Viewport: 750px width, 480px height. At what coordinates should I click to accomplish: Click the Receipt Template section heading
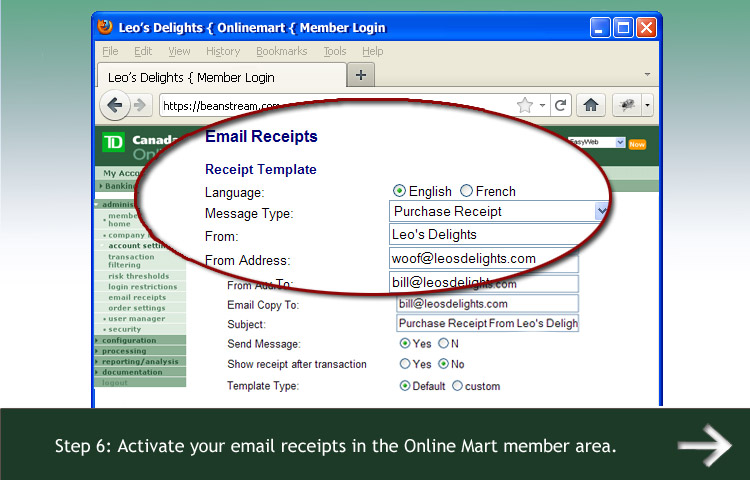click(x=261, y=169)
